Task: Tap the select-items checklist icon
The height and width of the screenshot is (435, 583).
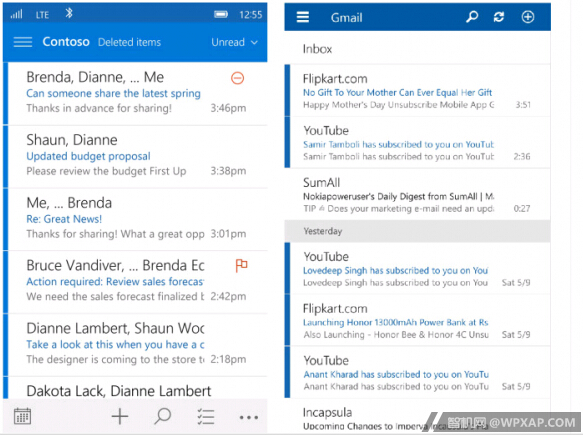Action: (206, 417)
